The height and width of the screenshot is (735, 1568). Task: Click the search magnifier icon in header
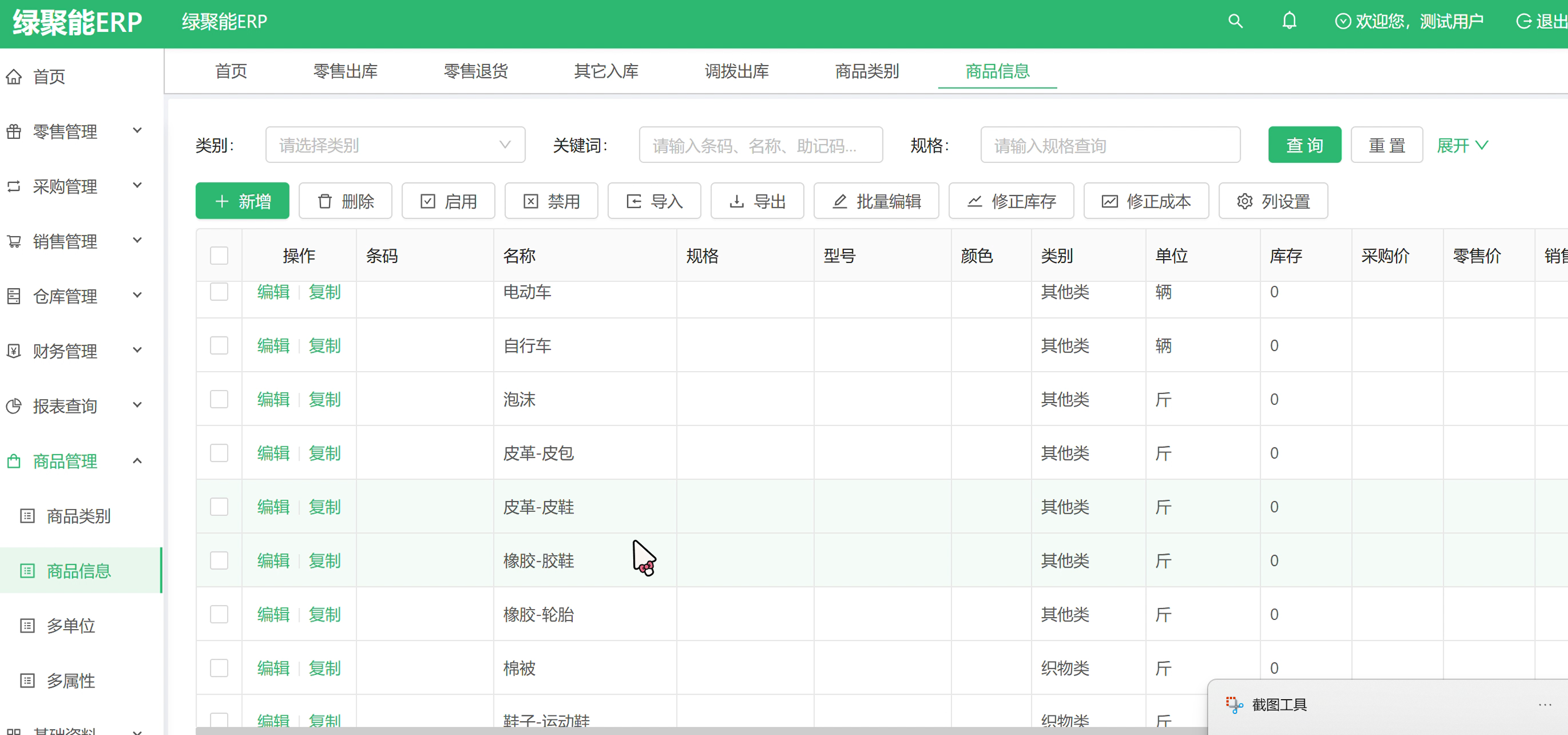click(1235, 21)
